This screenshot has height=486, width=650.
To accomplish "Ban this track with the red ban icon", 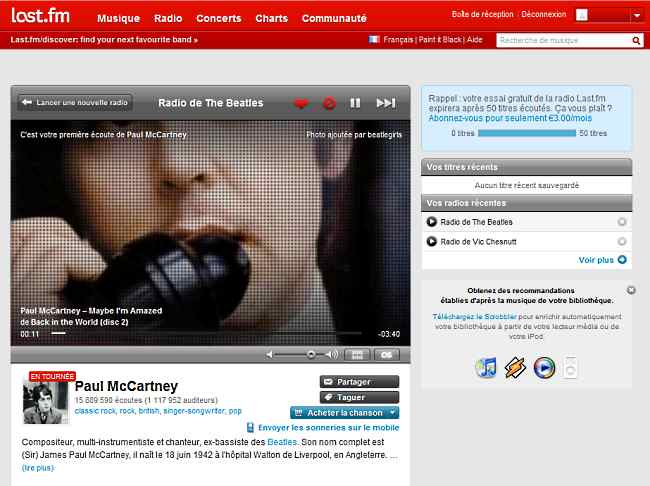I will (x=329, y=103).
